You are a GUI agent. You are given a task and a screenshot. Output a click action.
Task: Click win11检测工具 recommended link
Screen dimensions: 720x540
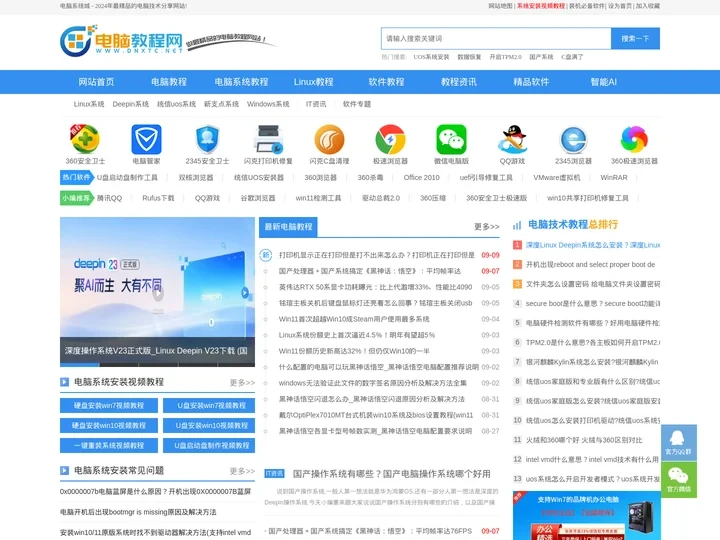[318, 198]
